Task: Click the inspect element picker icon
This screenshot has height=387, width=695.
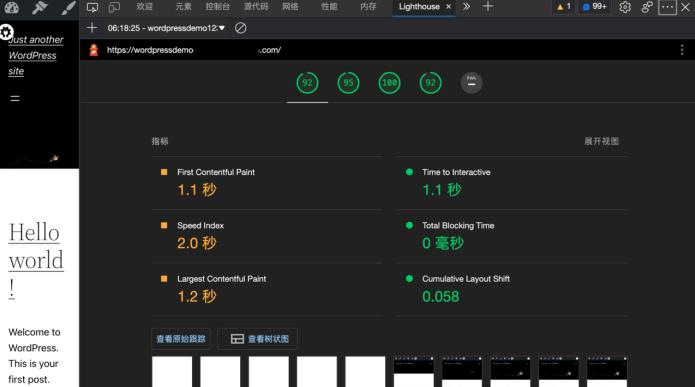Action: 92,7
